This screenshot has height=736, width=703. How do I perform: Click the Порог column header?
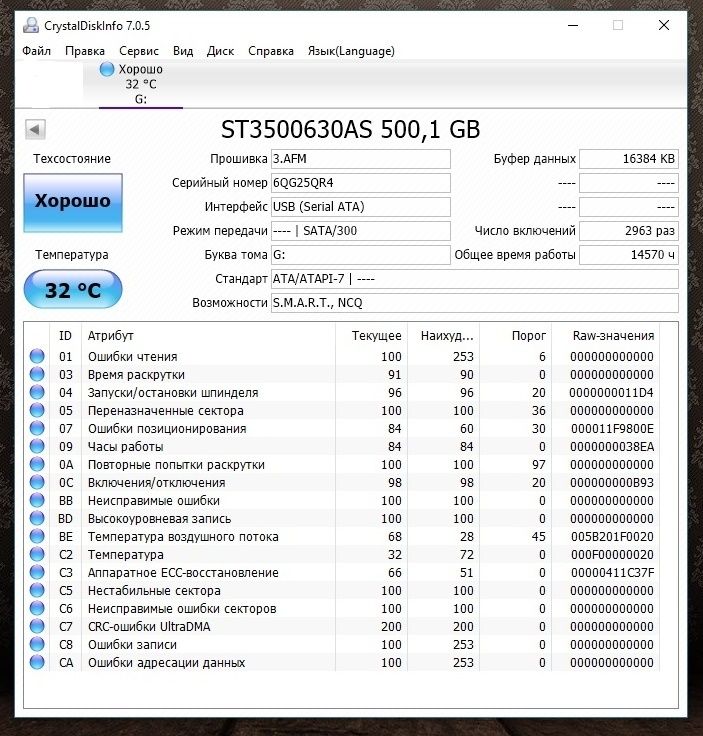click(x=515, y=336)
